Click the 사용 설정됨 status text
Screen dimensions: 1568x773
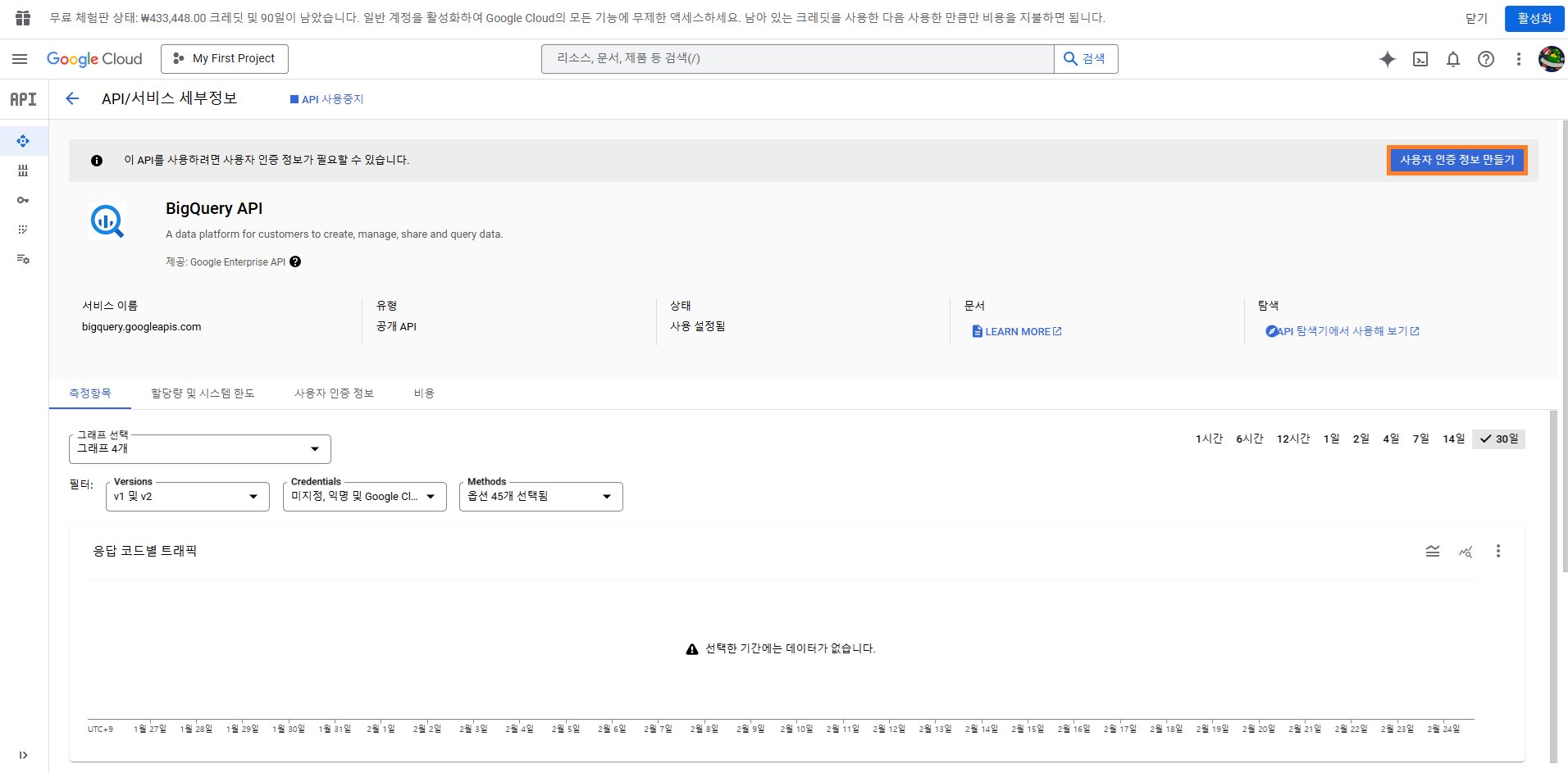698,326
